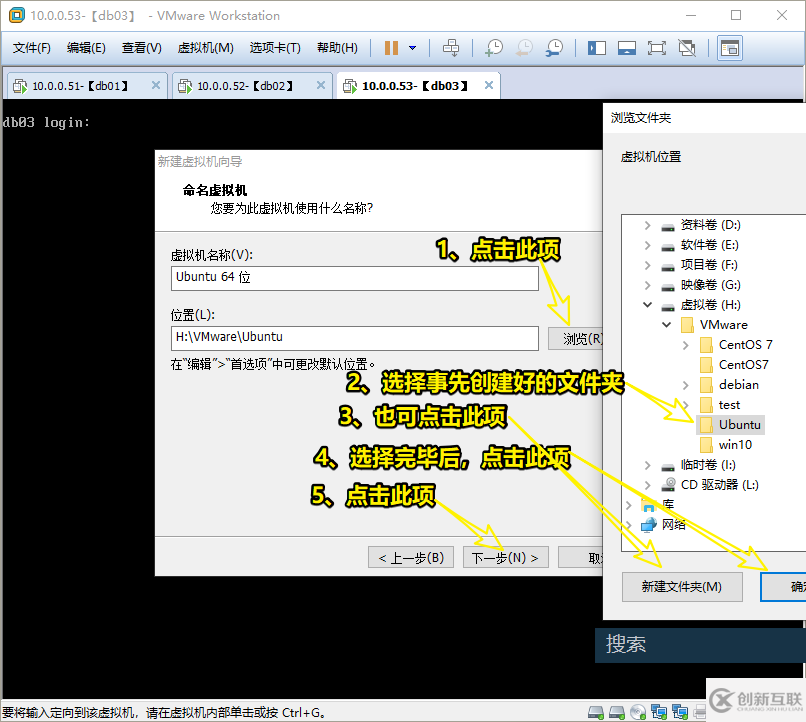Screen dimensions: 806x722
Task: Click the orange pause VM button
Action: [391, 48]
